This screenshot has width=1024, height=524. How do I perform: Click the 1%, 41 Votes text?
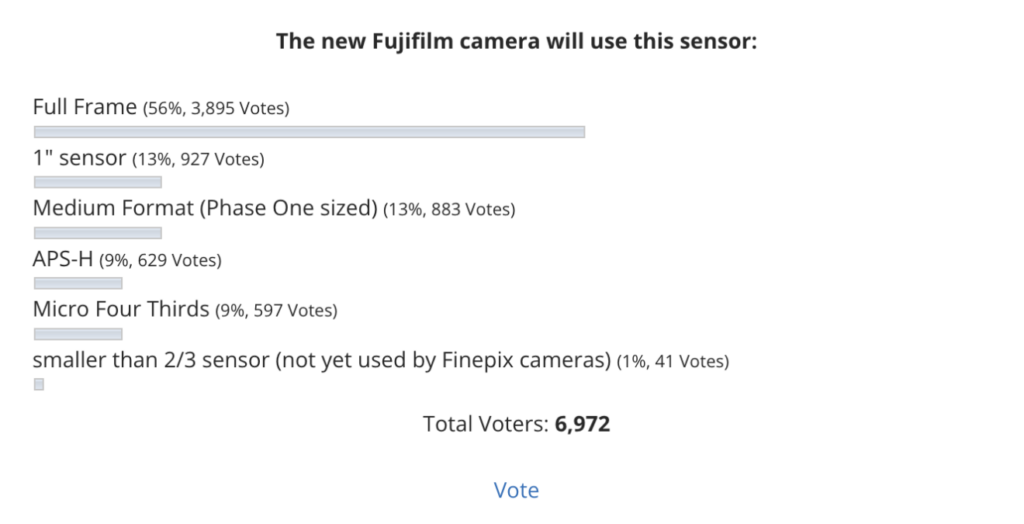coord(673,361)
